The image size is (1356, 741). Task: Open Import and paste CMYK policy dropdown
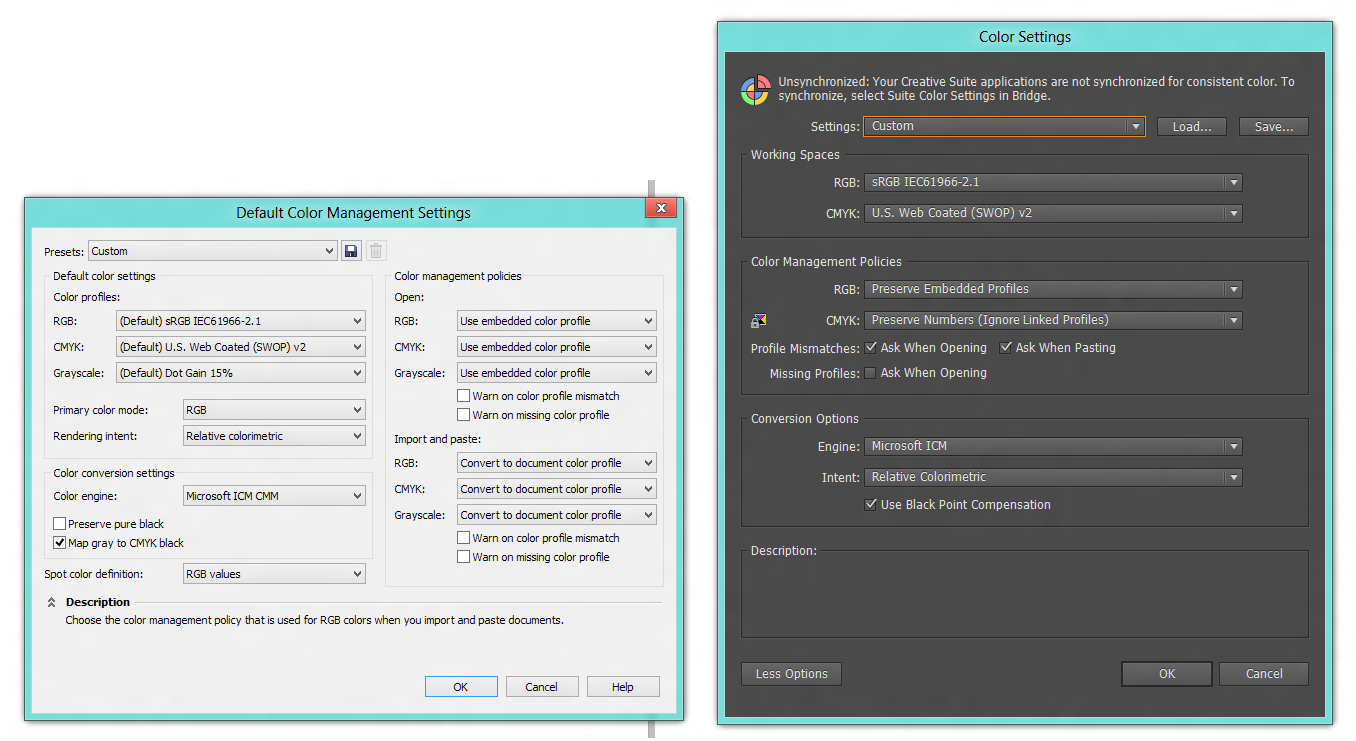[557, 489]
